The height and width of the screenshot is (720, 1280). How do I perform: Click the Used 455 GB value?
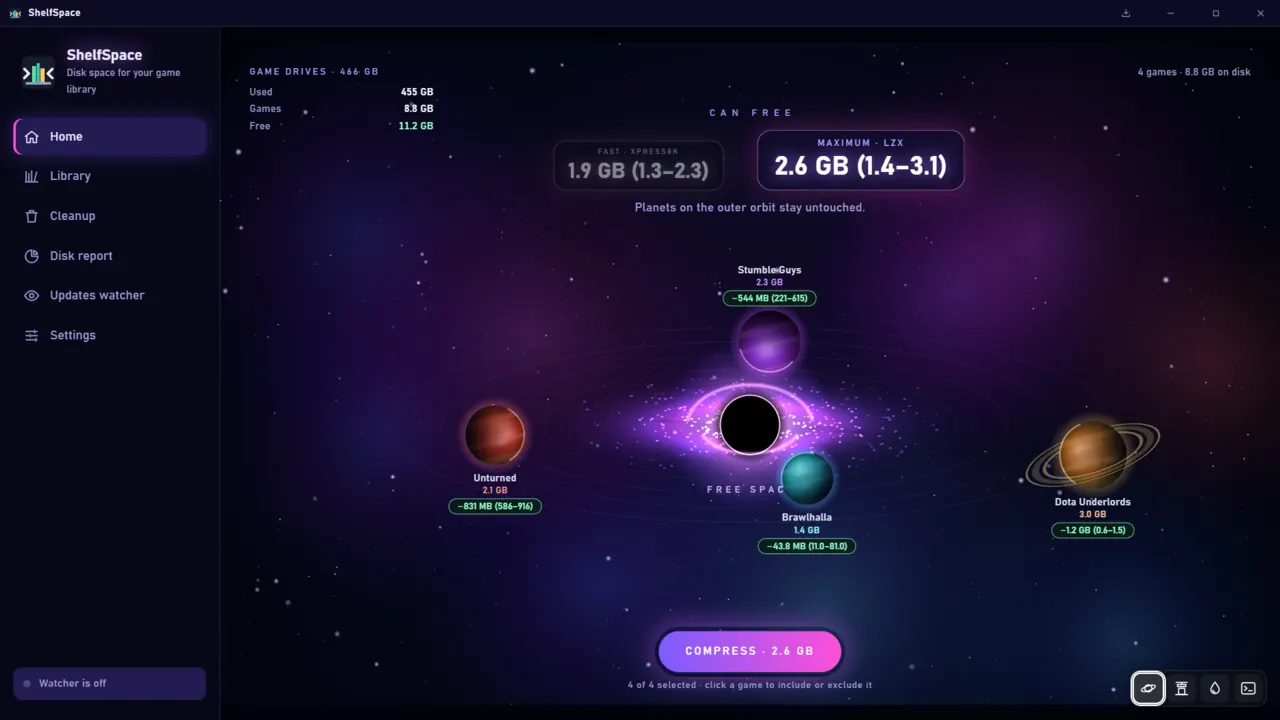[x=417, y=92]
